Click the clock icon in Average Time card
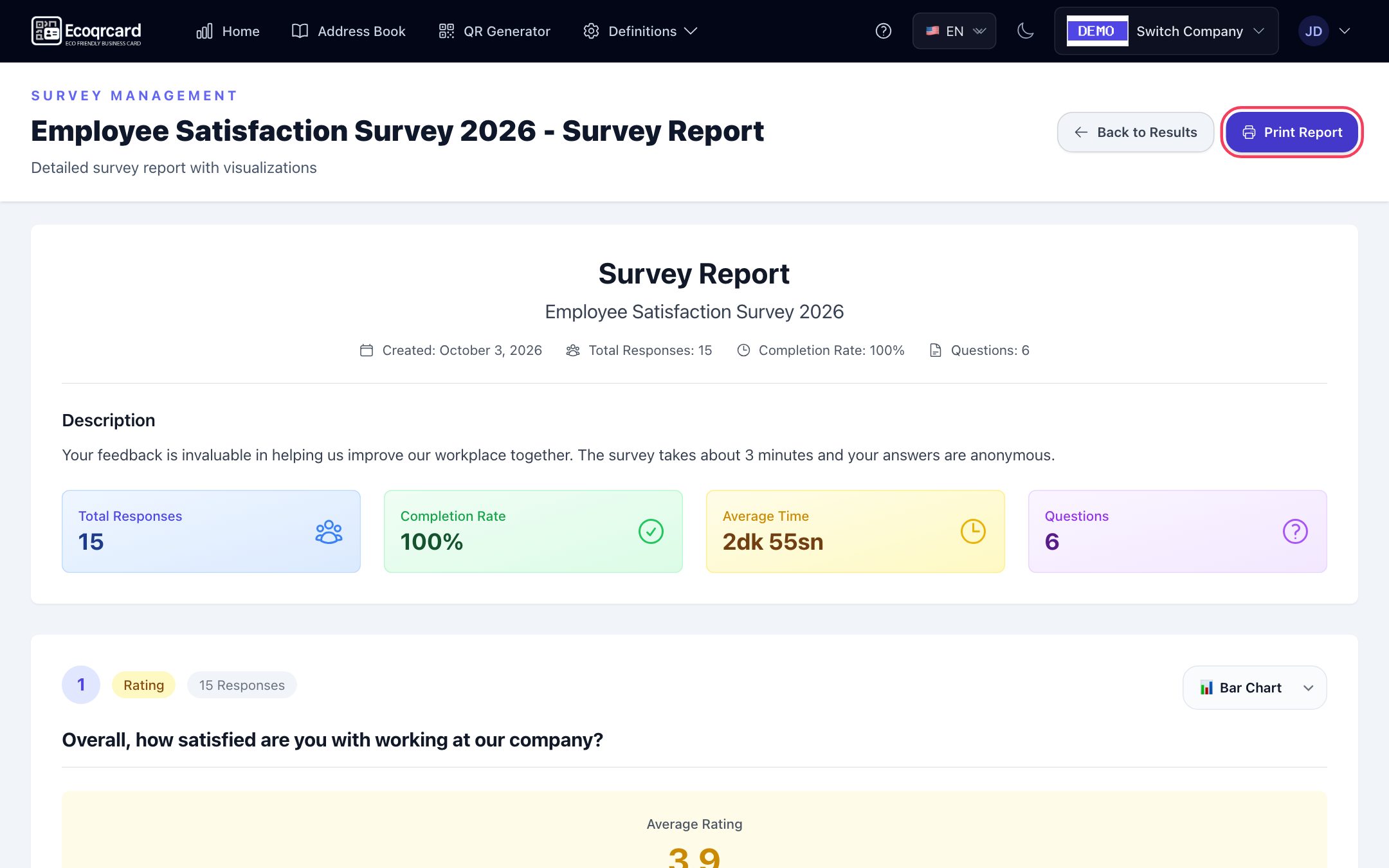Viewport: 1389px width, 868px height. [973, 532]
